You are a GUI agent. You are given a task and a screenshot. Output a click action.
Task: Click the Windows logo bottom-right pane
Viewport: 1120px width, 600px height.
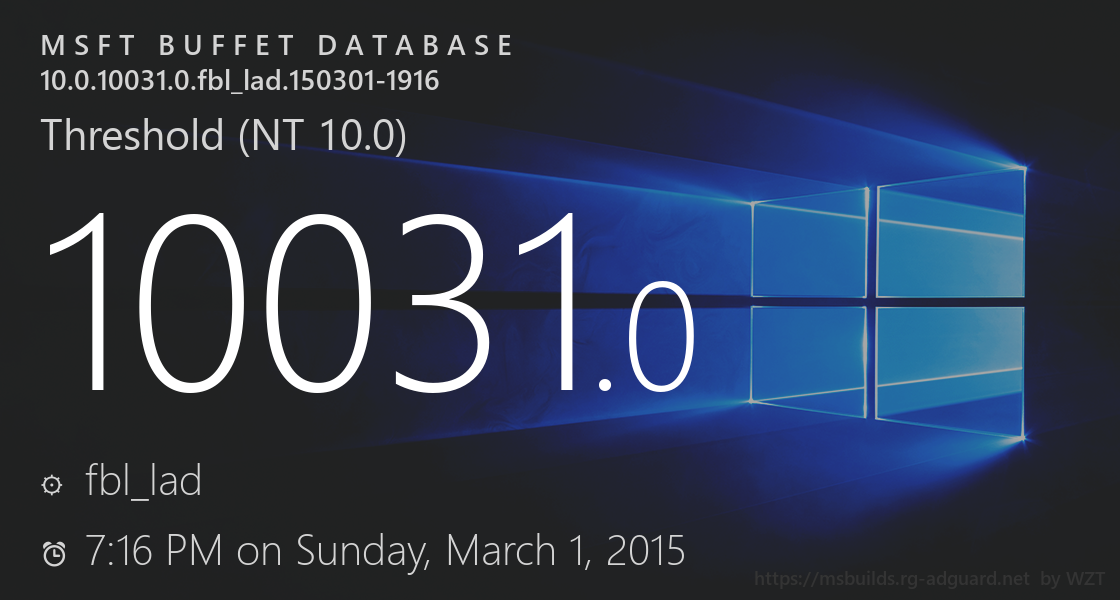(x=950, y=368)
